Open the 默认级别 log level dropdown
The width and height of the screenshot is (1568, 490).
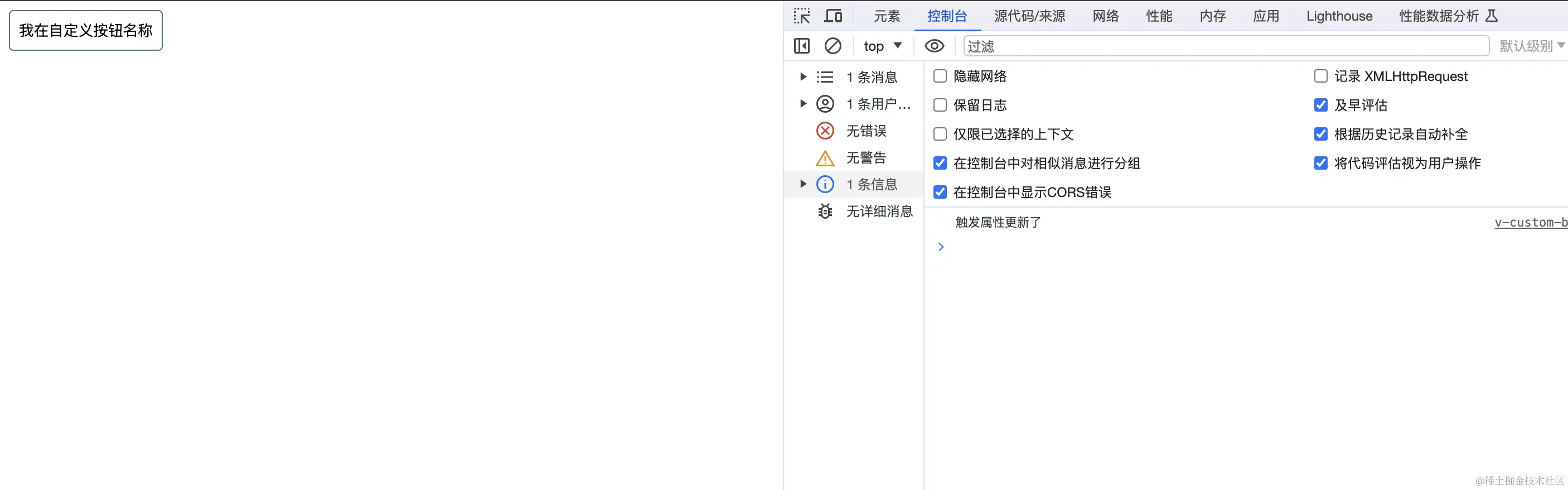point(1532,46)
